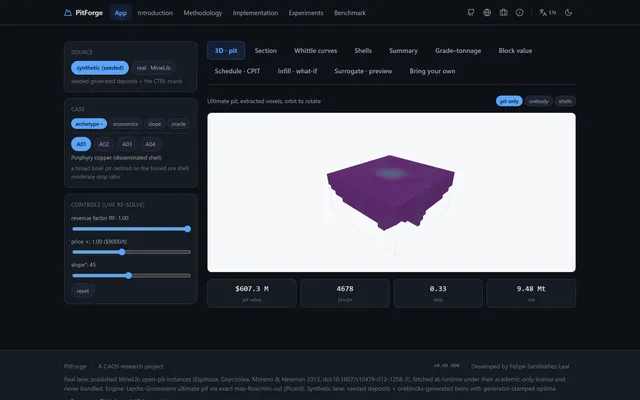
Task: Select synthetic (seeded) source
Action: (100, 68)
